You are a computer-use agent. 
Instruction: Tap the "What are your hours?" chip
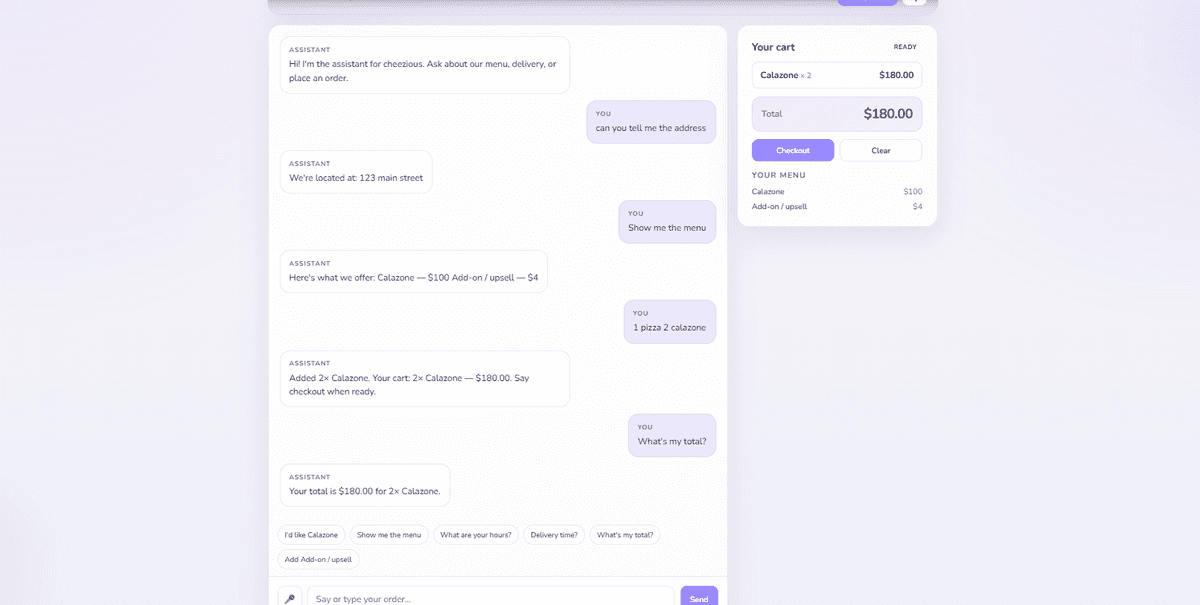tap(476, 535)
